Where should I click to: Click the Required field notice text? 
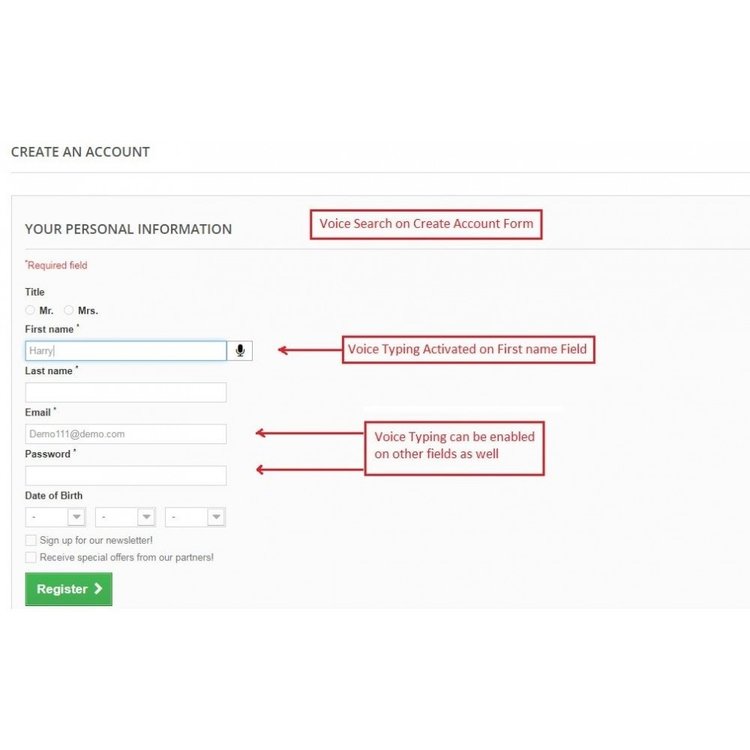point(56,265)
